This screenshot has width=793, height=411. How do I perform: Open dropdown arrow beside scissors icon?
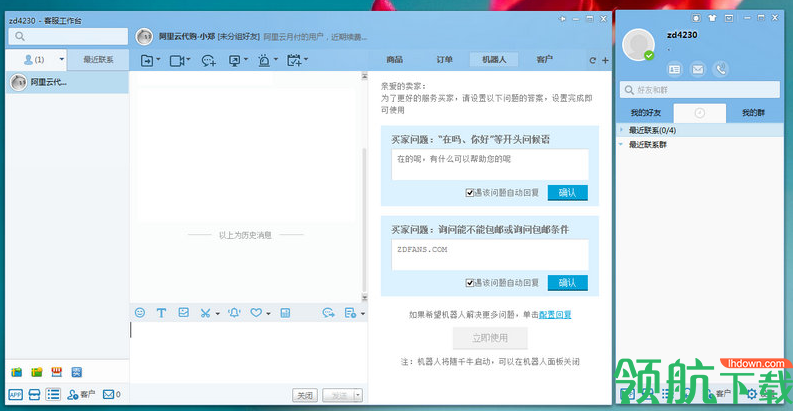pos(217,314)
